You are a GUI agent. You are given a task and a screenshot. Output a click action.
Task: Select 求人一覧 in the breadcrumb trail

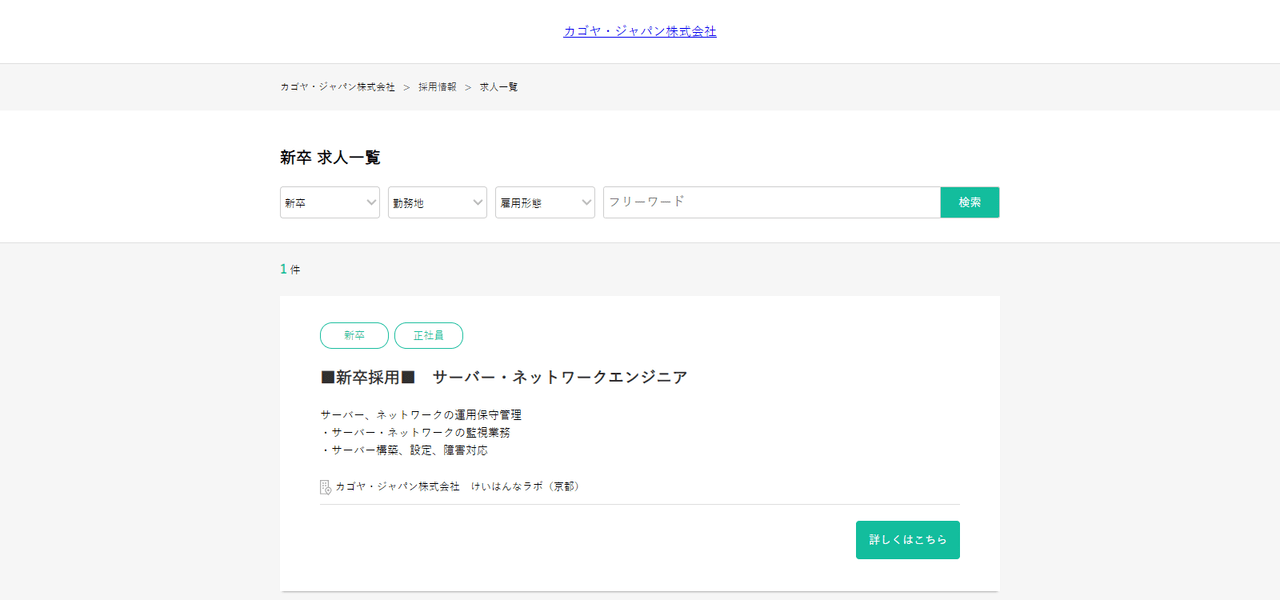[498, 87]
